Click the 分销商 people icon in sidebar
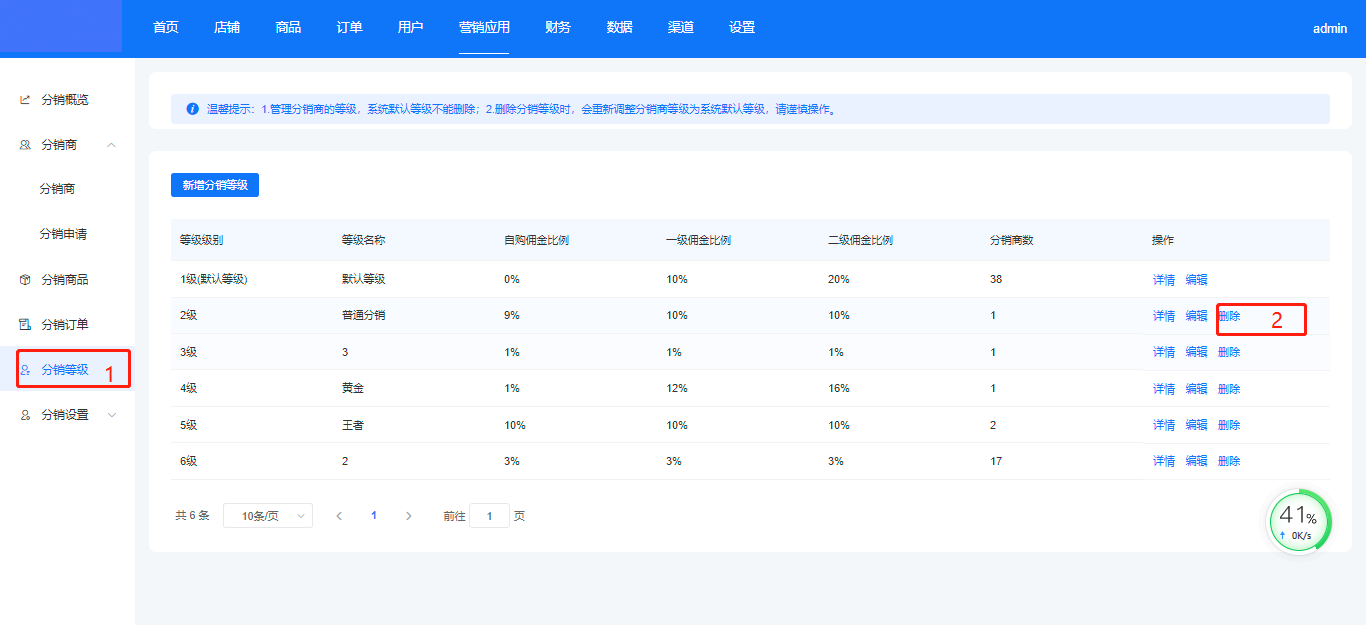Screen dimensions: 1366x625 point(25,145)
